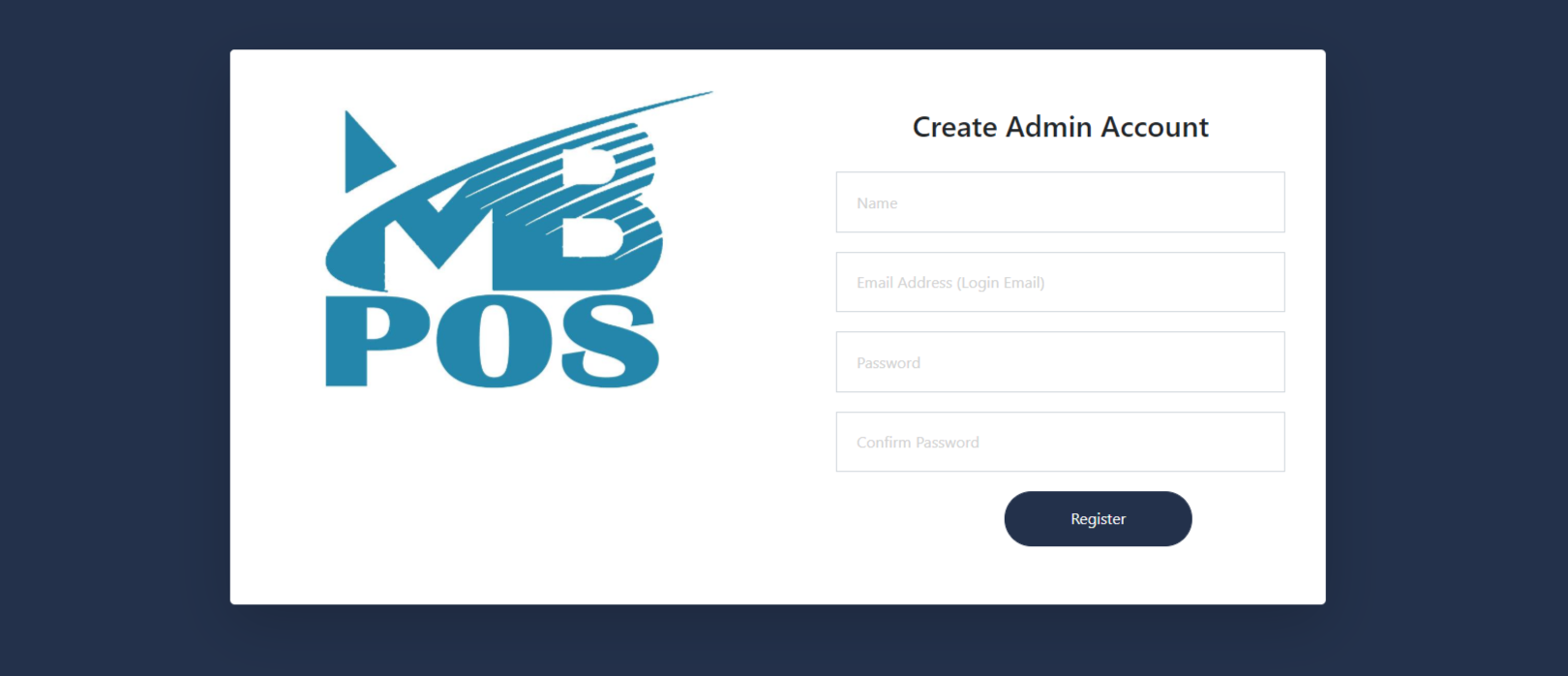Focus the Email Address (Login Email) field

click(x=1060, y=282)
